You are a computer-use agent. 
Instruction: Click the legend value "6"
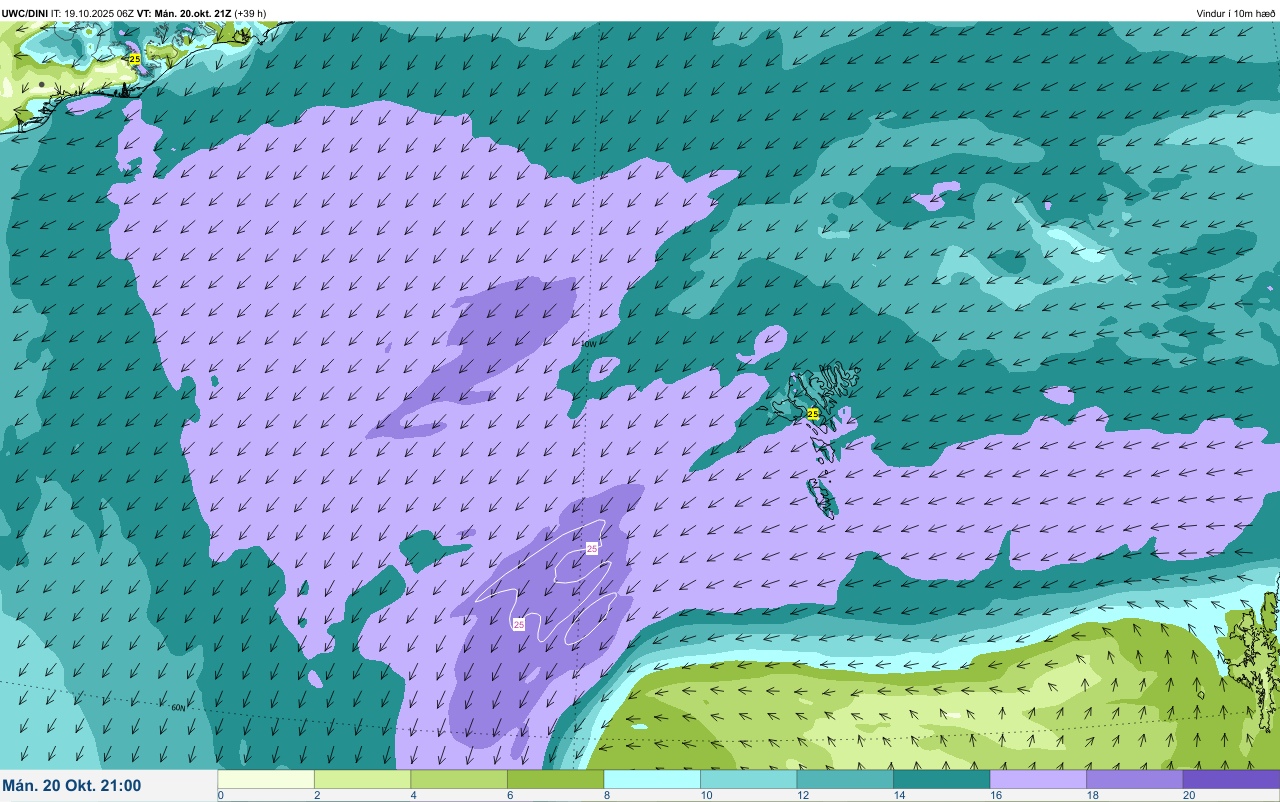click(509, 796)
